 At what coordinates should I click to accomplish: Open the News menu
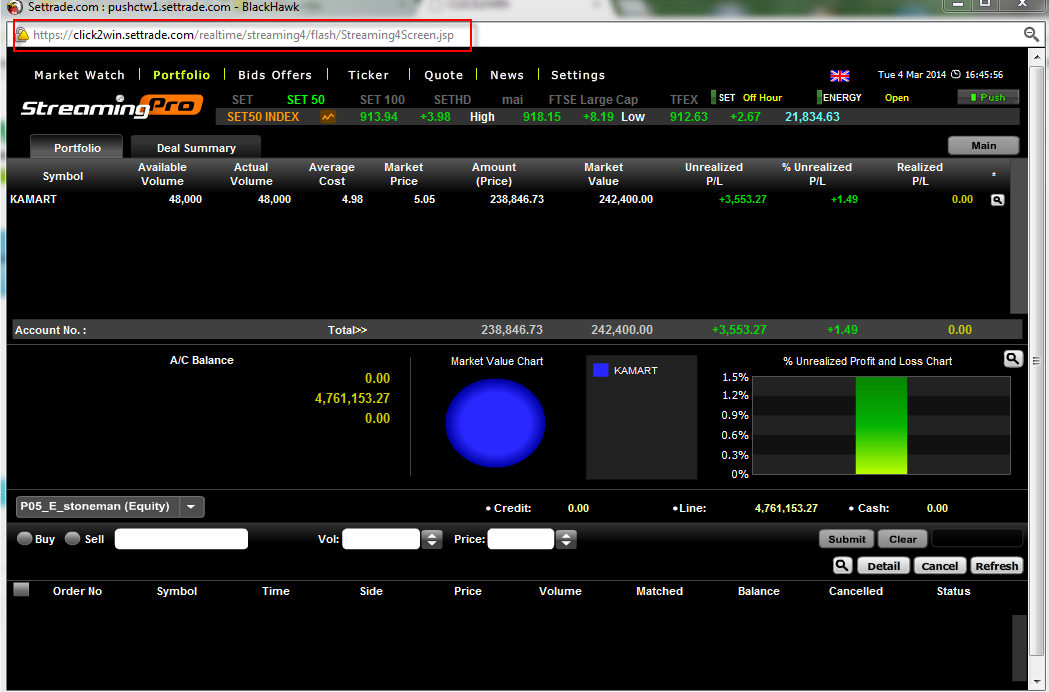[506, 75]
